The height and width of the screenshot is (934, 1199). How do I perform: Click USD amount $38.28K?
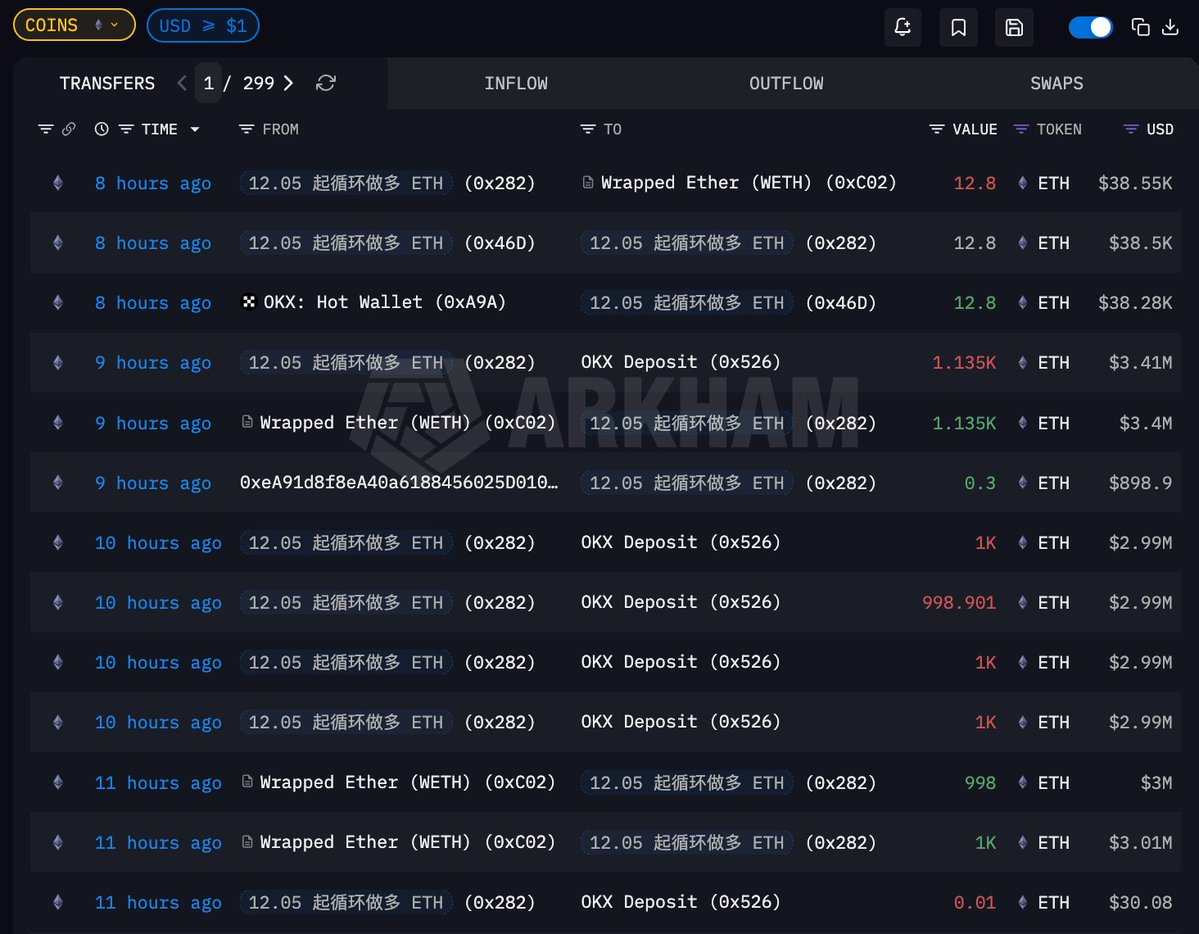click(1135, 303)
